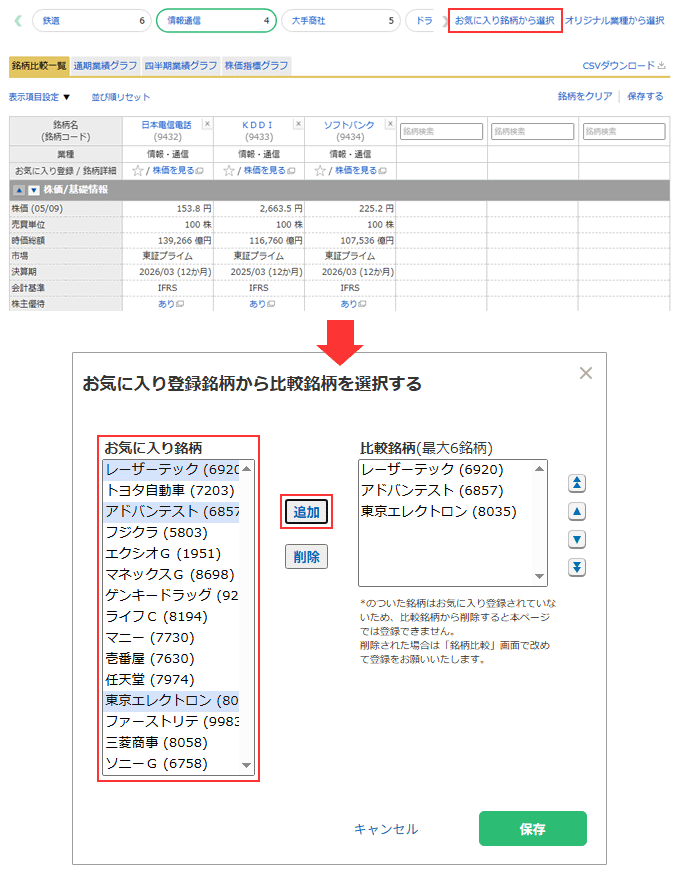680x873 pixels.
Task: Move selected stock to top of comparison list
Action: [576, 483]
